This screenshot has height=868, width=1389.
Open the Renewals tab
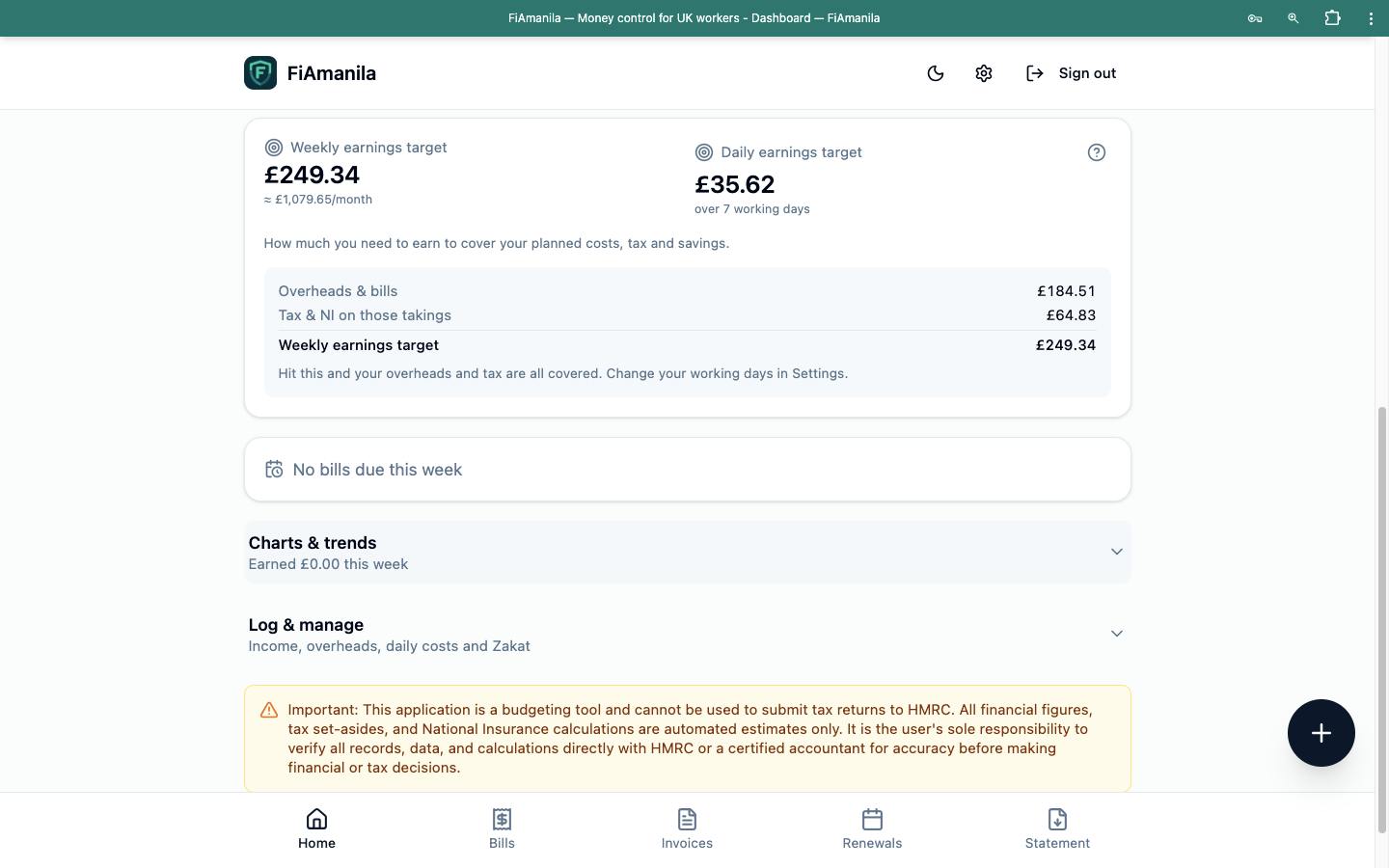pos(872,829)
